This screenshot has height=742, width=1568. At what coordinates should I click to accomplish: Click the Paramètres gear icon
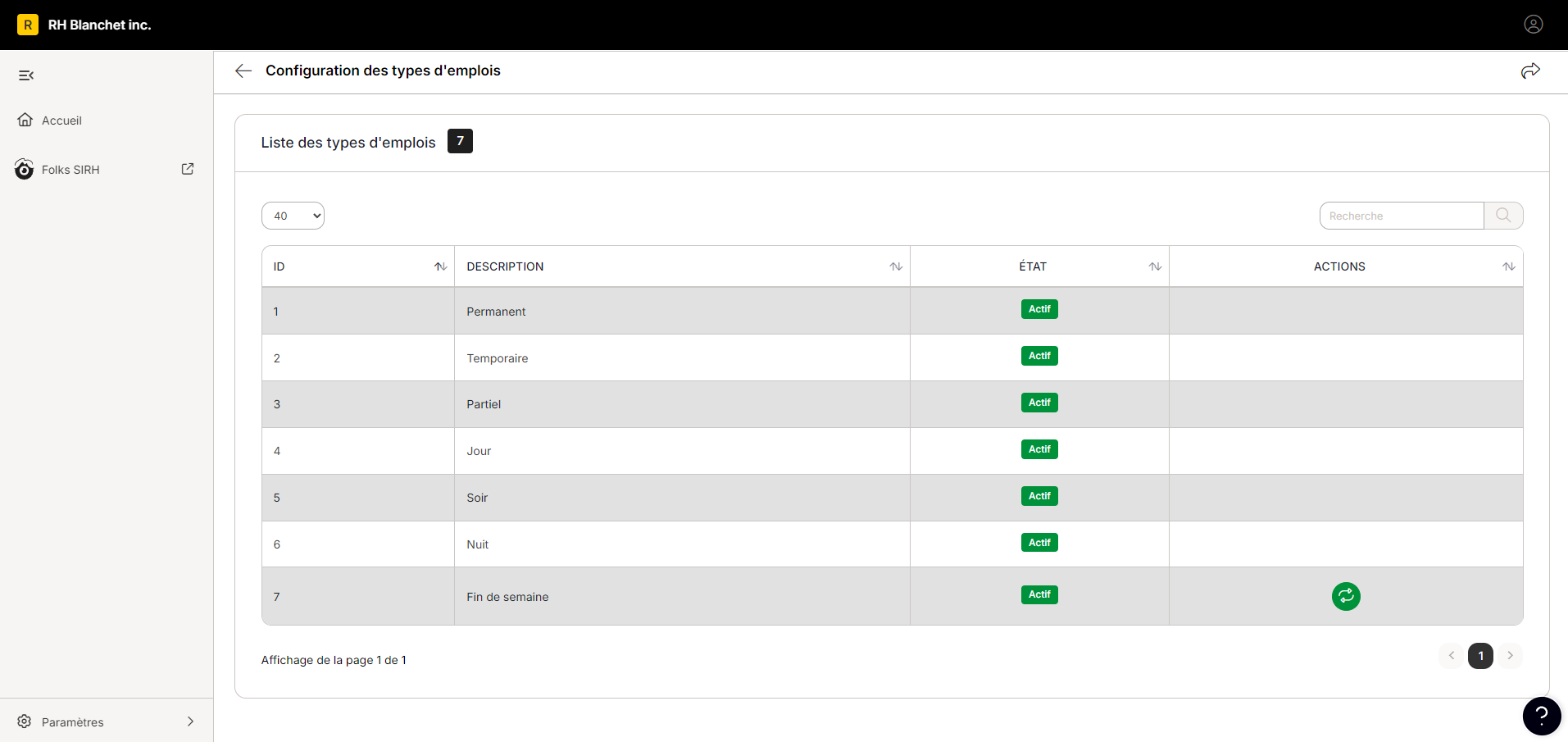pyautogui.click(x=25, y=722)
